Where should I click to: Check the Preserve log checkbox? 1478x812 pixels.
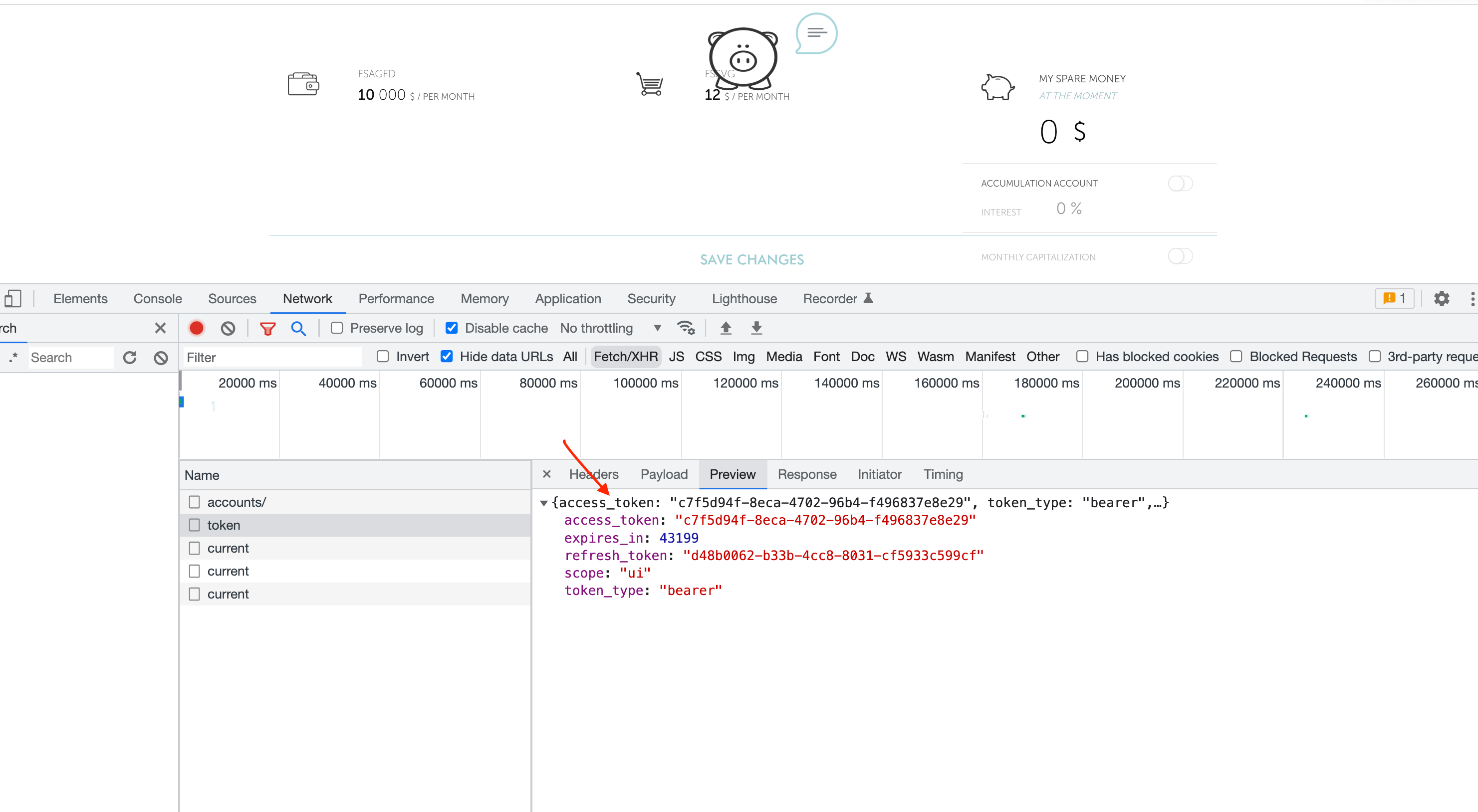pyautogui.click(x=337, y=328)
